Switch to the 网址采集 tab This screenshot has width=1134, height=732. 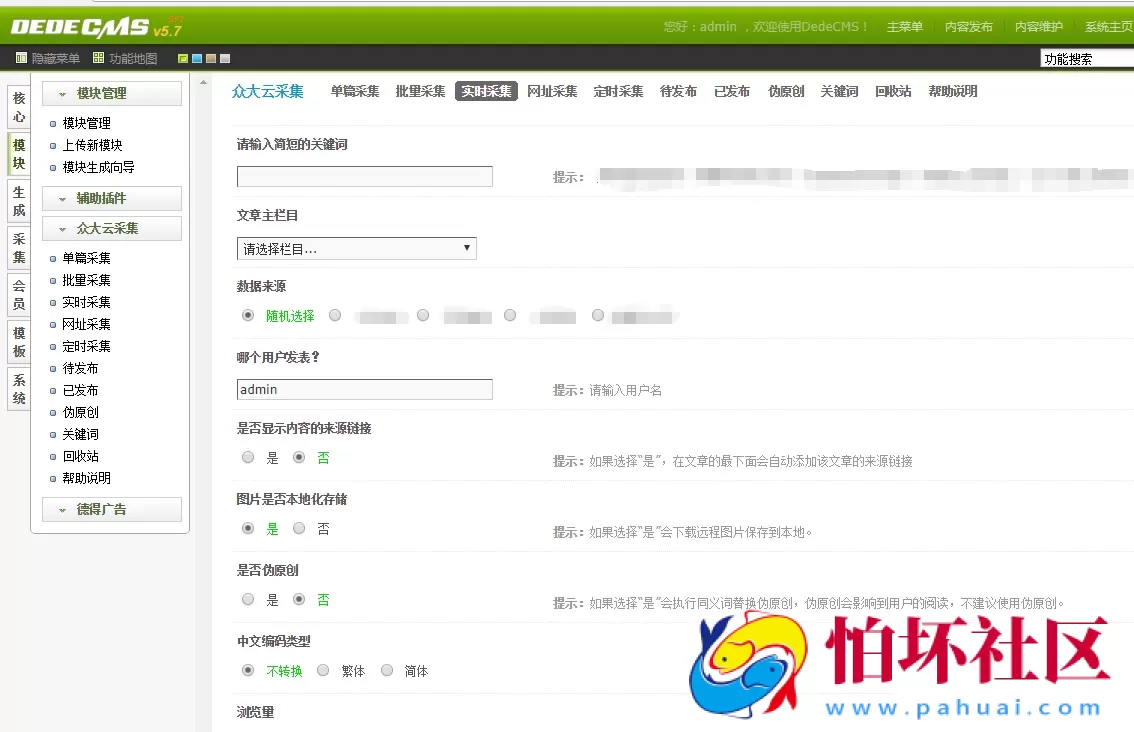coord(552,91)
